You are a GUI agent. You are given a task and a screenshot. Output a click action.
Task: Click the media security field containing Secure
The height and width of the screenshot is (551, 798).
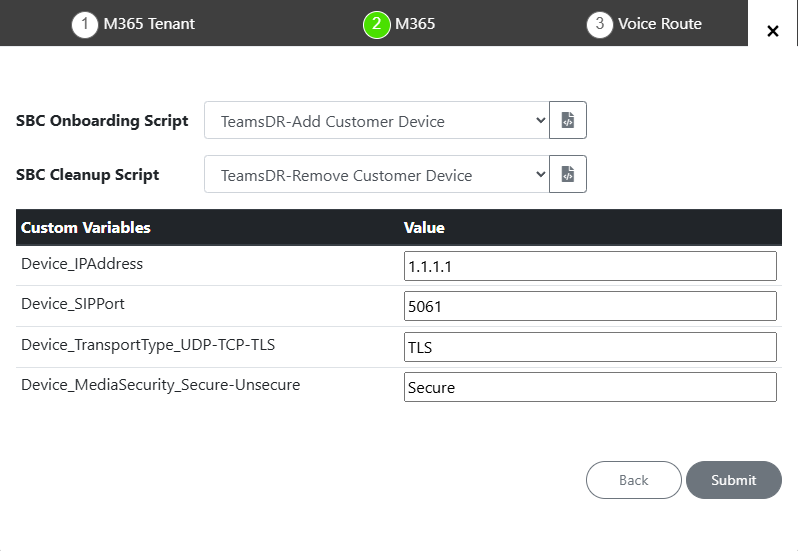(590, 387)
